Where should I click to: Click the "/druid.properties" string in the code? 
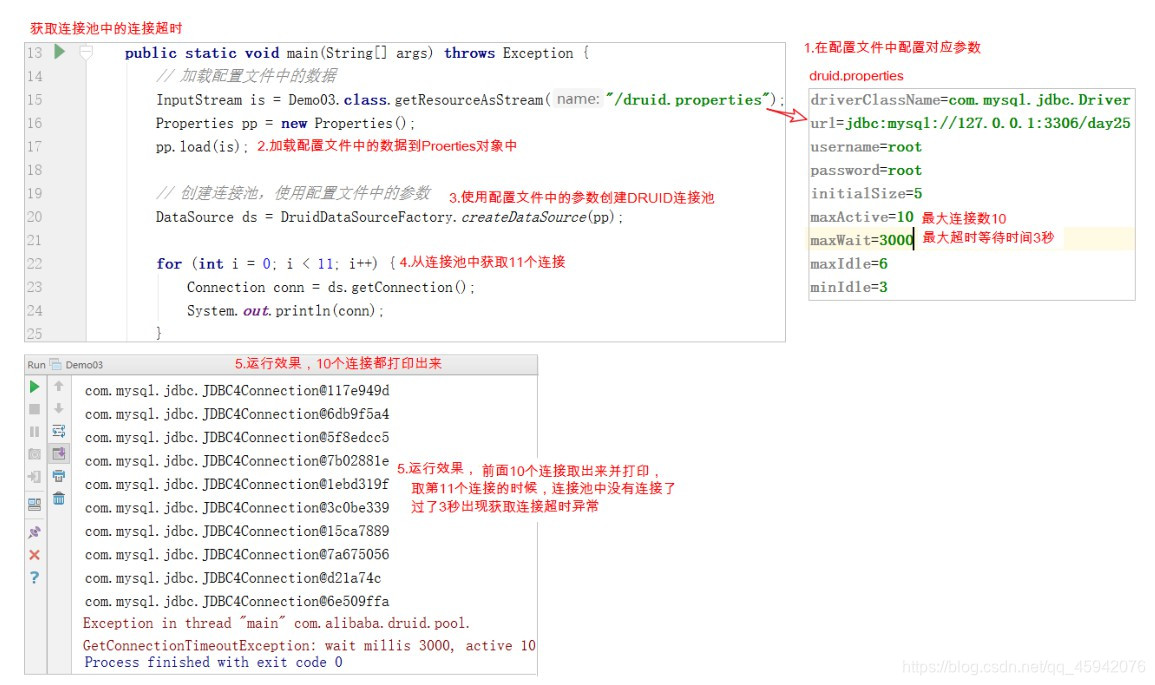pyautogui.click(x=690, y=99)
